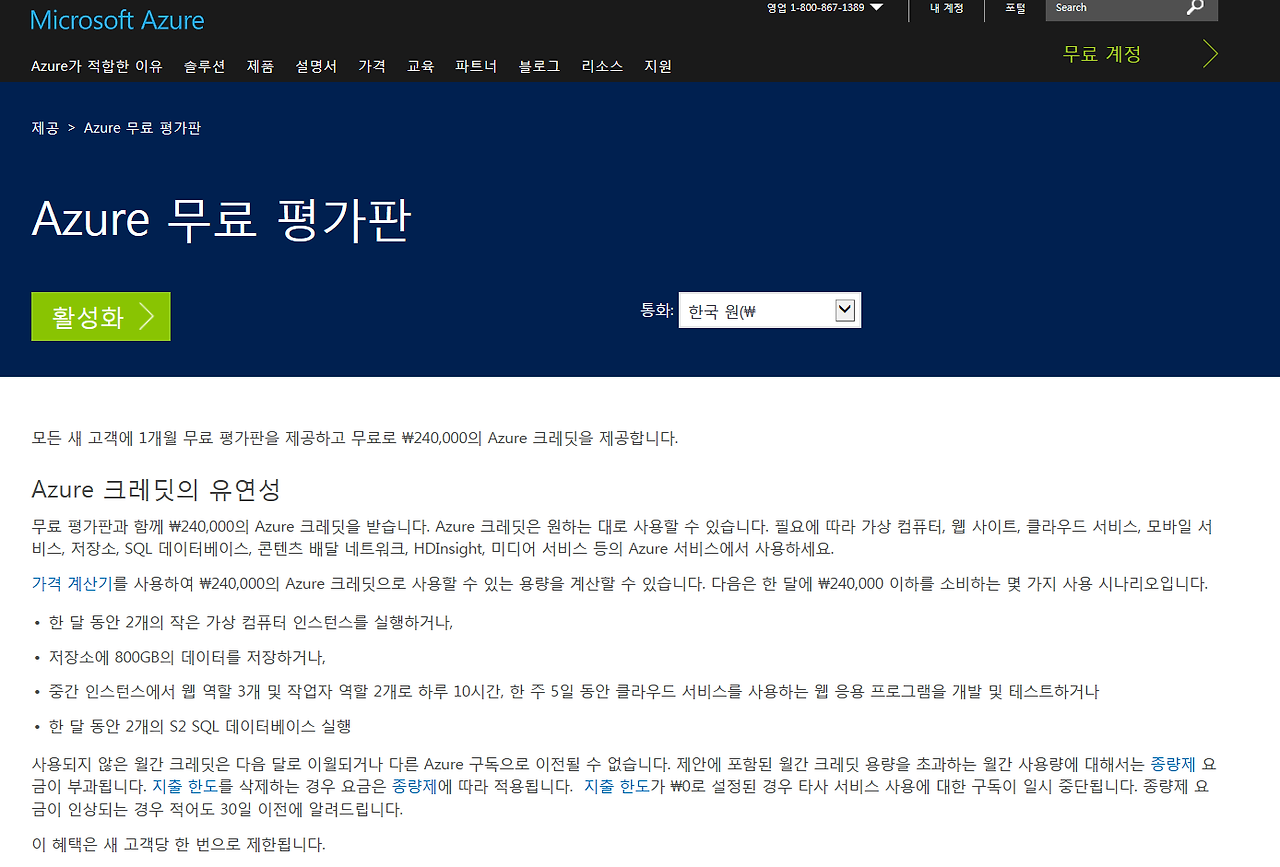Open the 통화 currency dropdown

pyautogui.click(x=769, y=310)
